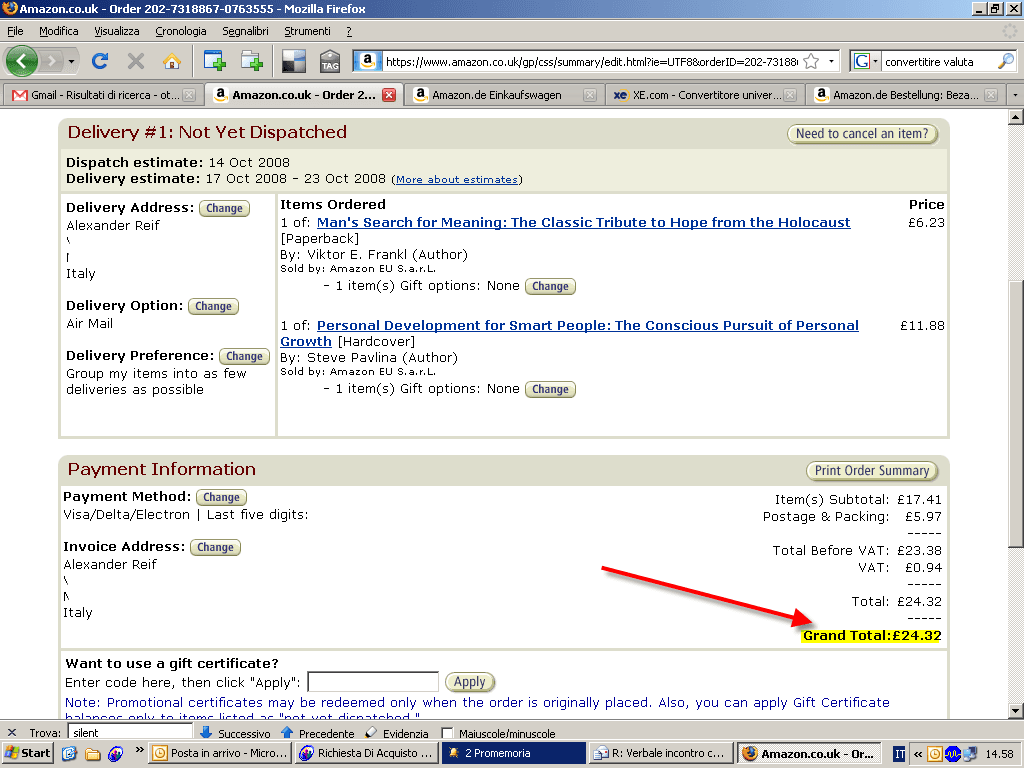Close the Gmail tab

[189, 95]
